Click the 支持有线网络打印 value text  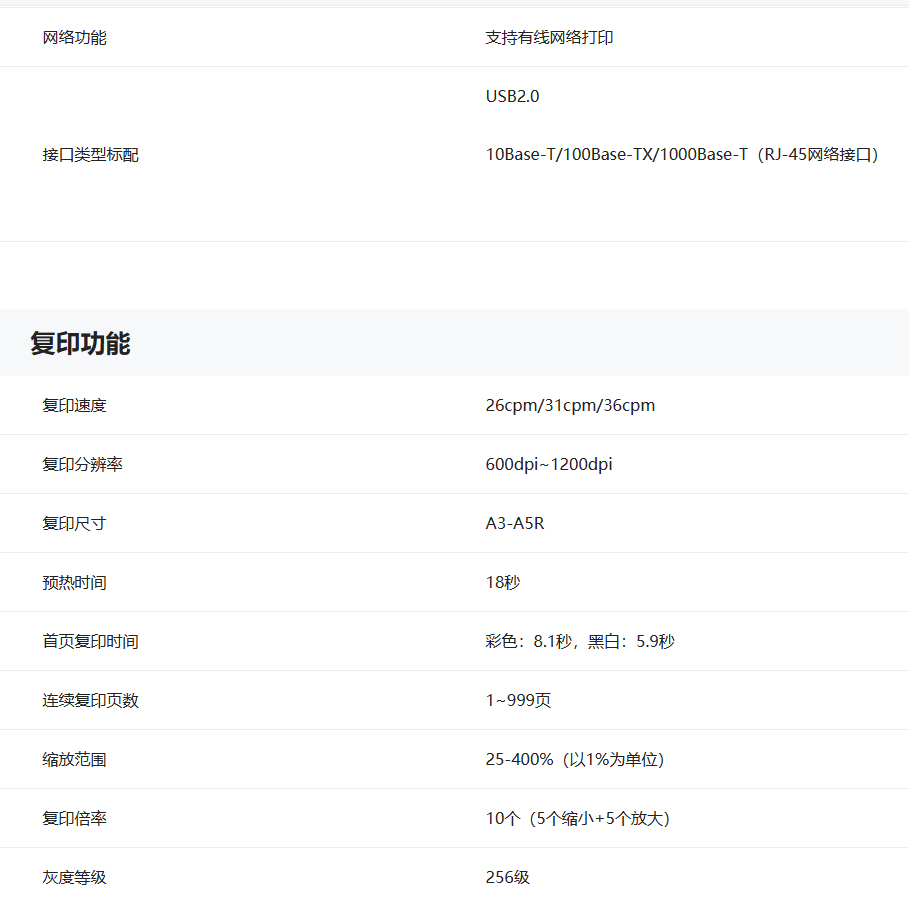(549, 38)
